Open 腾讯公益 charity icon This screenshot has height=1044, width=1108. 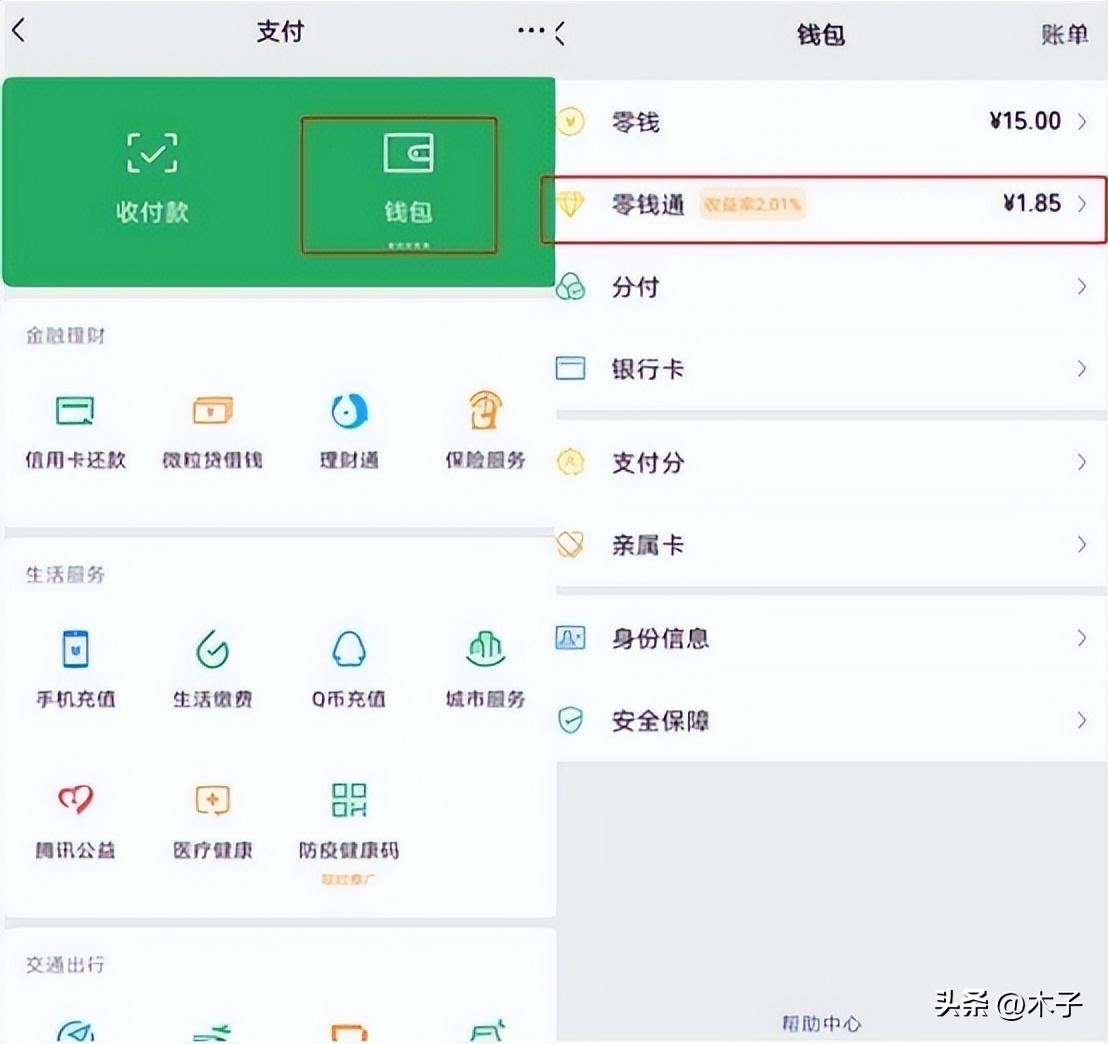point(75,800)
